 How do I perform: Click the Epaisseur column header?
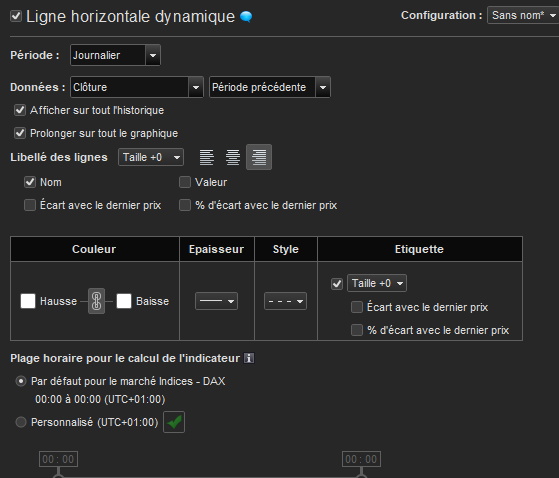[x=217, y=249]
